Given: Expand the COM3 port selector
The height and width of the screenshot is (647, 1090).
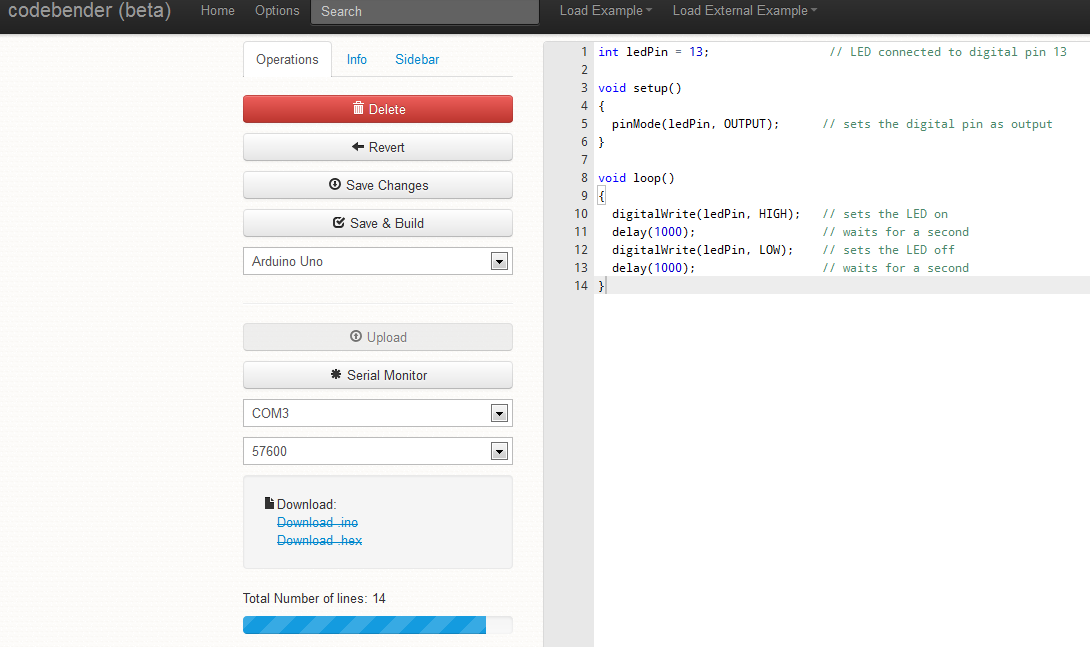Looking at the screenshot, I should [x=377, y=413].
